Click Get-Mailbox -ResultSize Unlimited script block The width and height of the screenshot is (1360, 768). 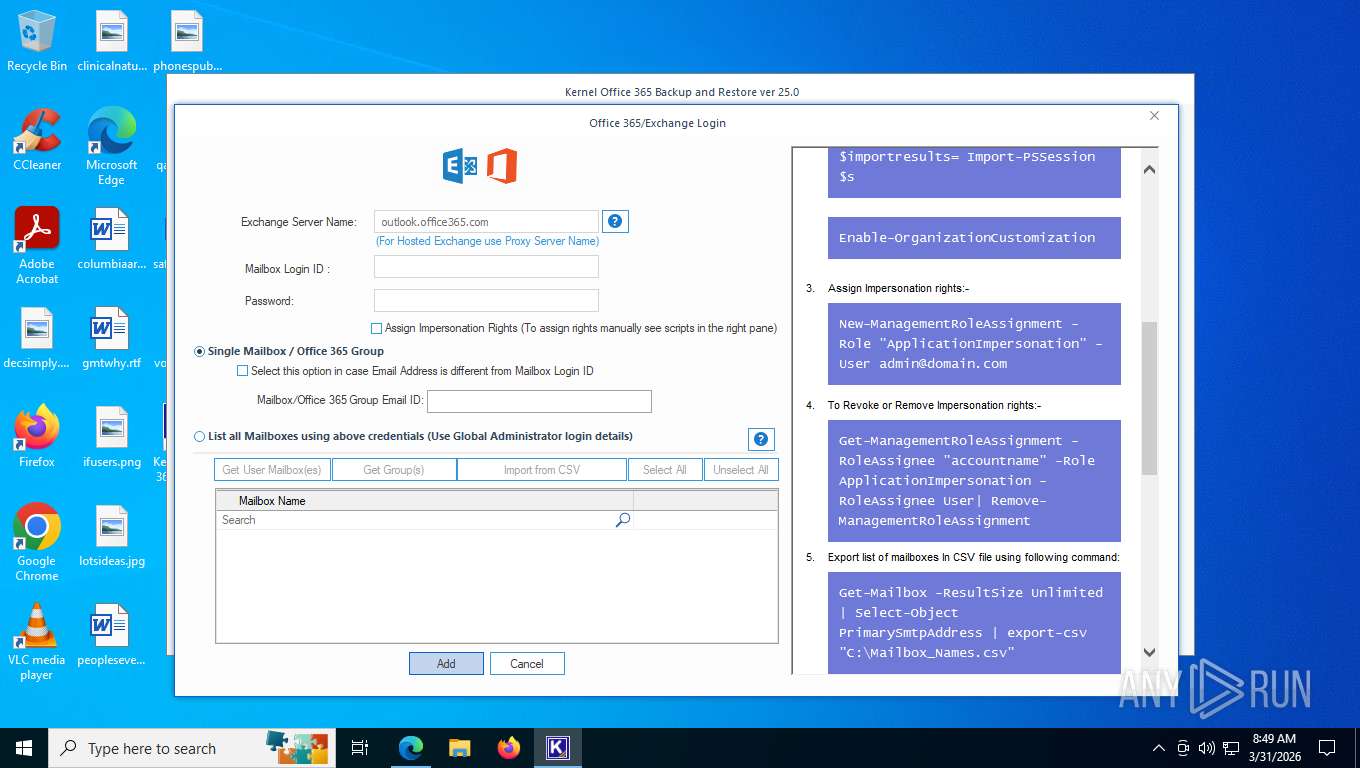coord(974,623)
